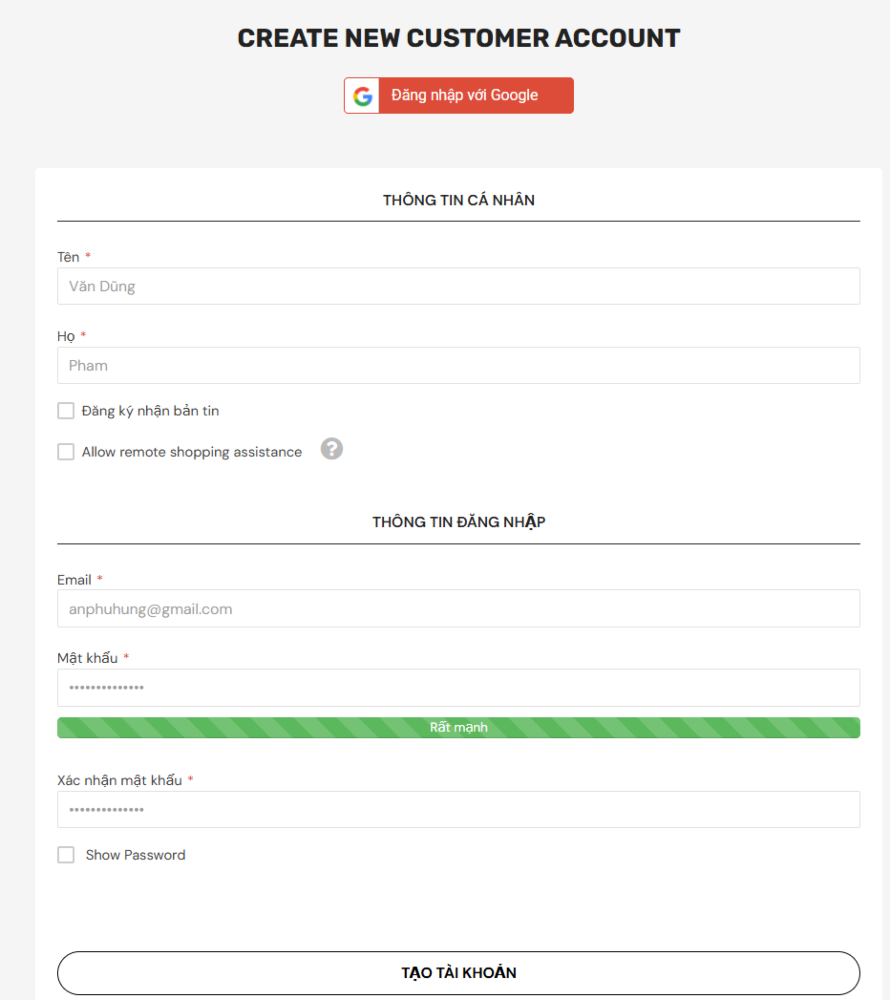Click the "THÔNG TIN CÁ NHÂN" section heading

click(x=458, y=200)
